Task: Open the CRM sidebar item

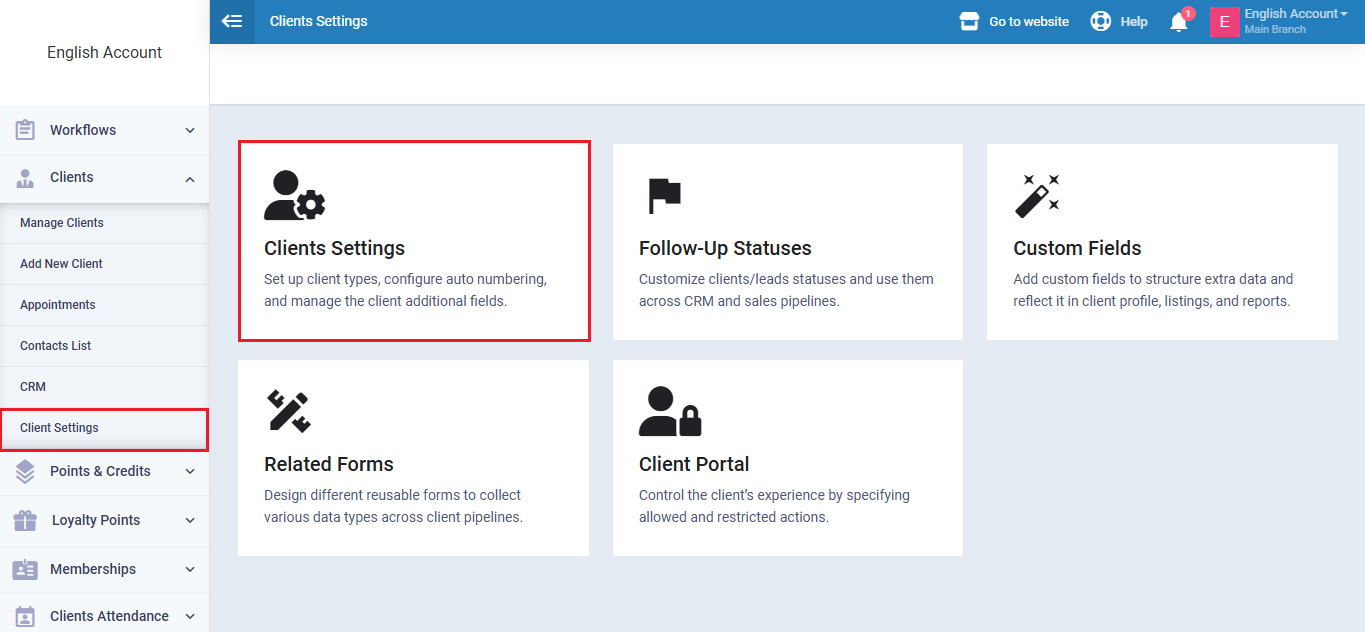Action: pos(33,387)
